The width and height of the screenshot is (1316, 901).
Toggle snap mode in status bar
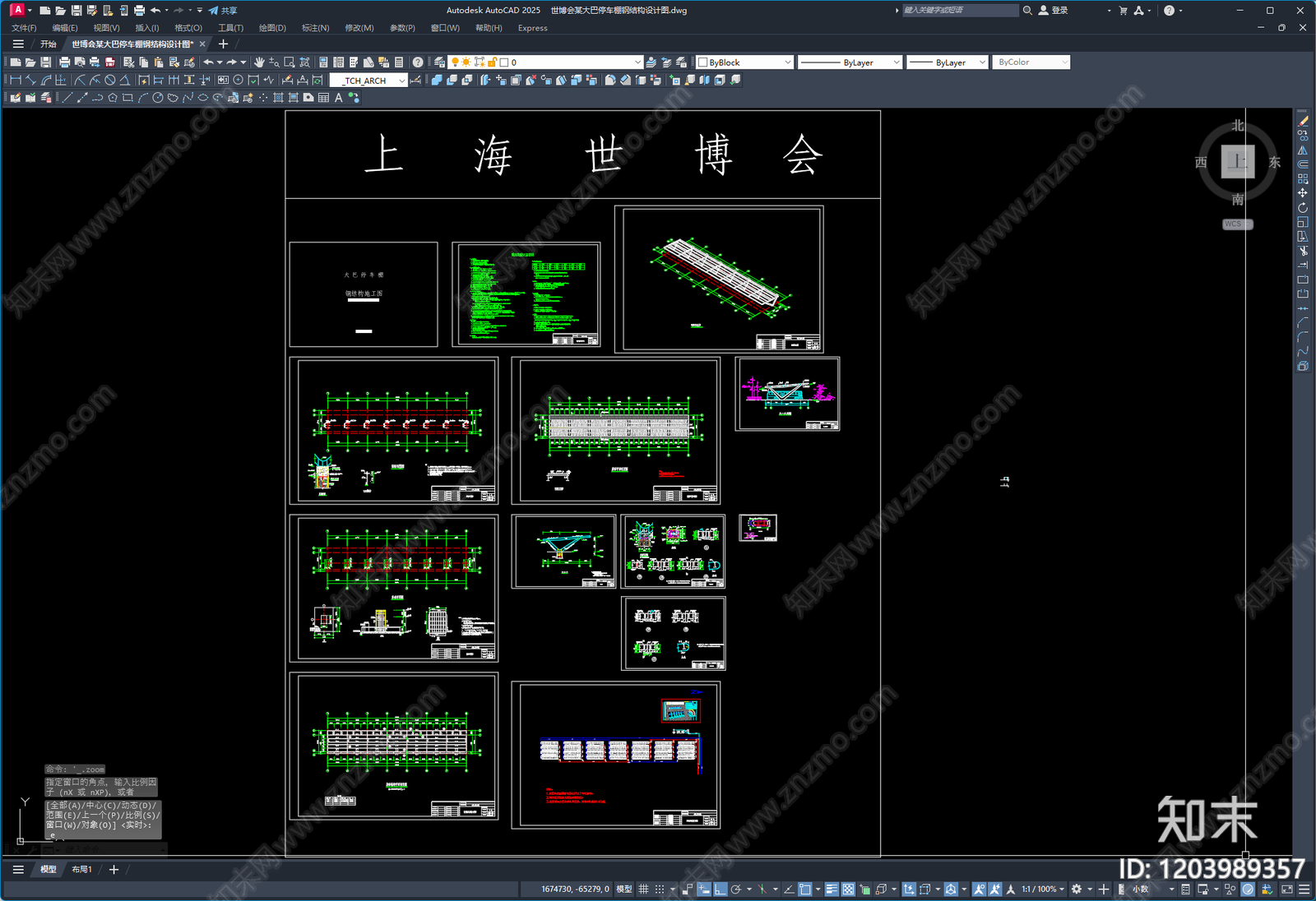point(660,889)
